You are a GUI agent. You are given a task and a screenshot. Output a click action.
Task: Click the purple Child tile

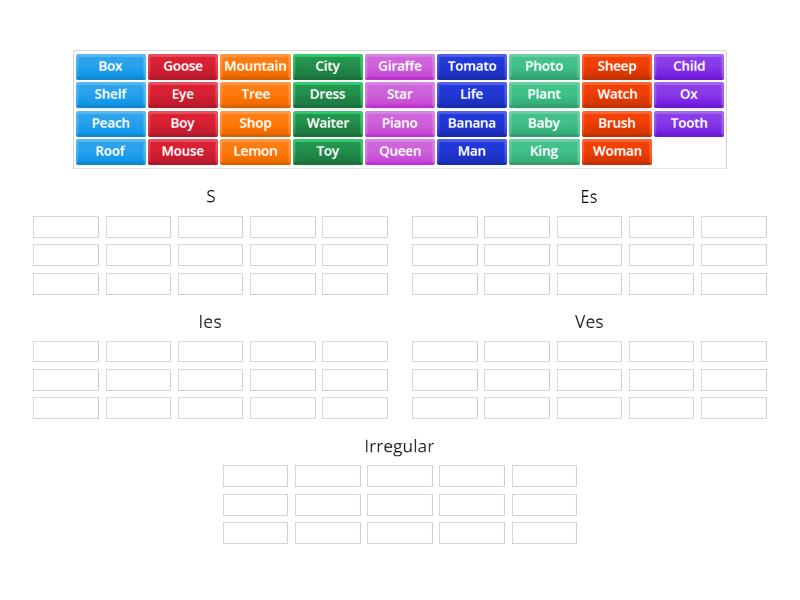689,67
